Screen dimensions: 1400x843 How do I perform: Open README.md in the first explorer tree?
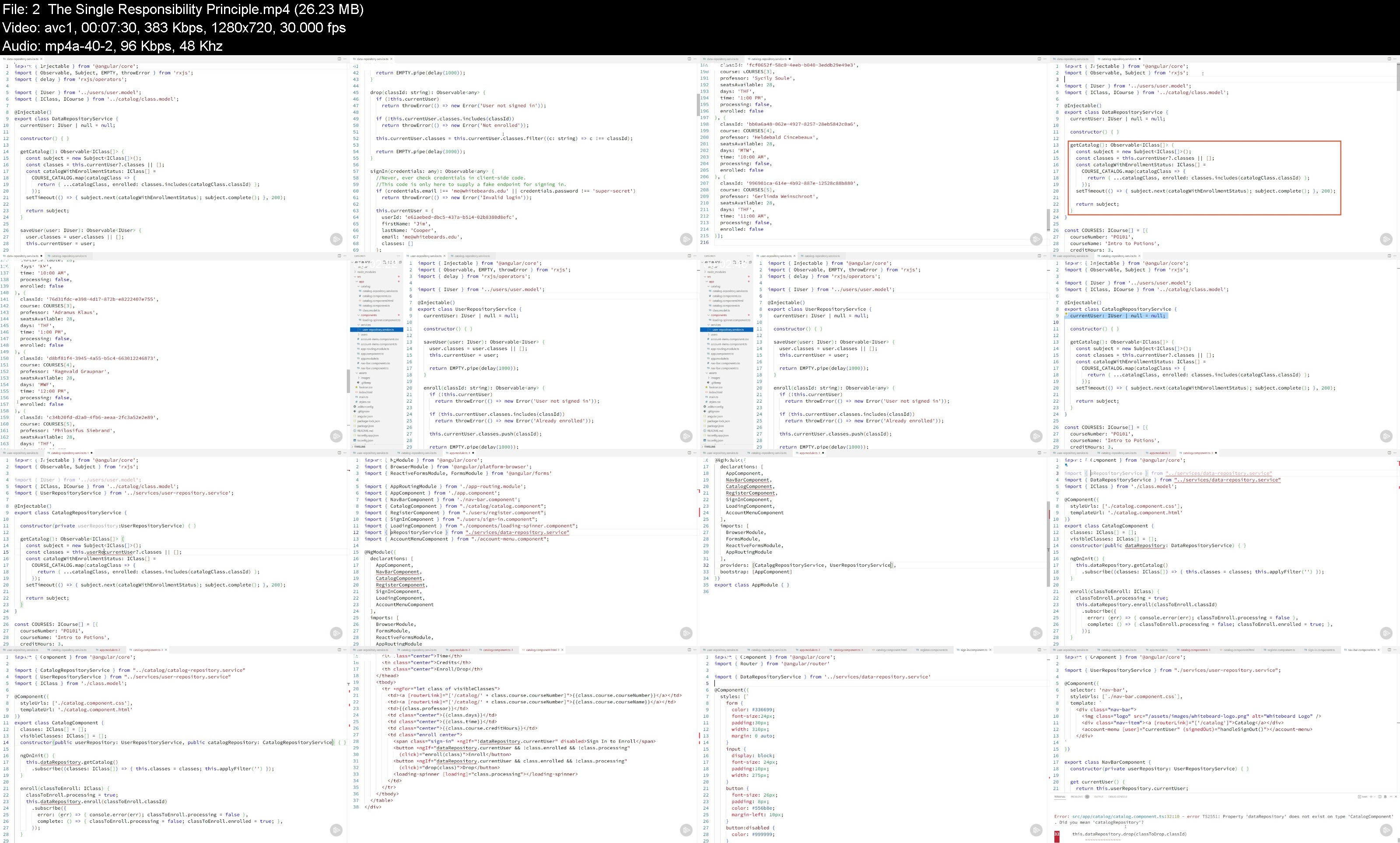coord(363,431)
